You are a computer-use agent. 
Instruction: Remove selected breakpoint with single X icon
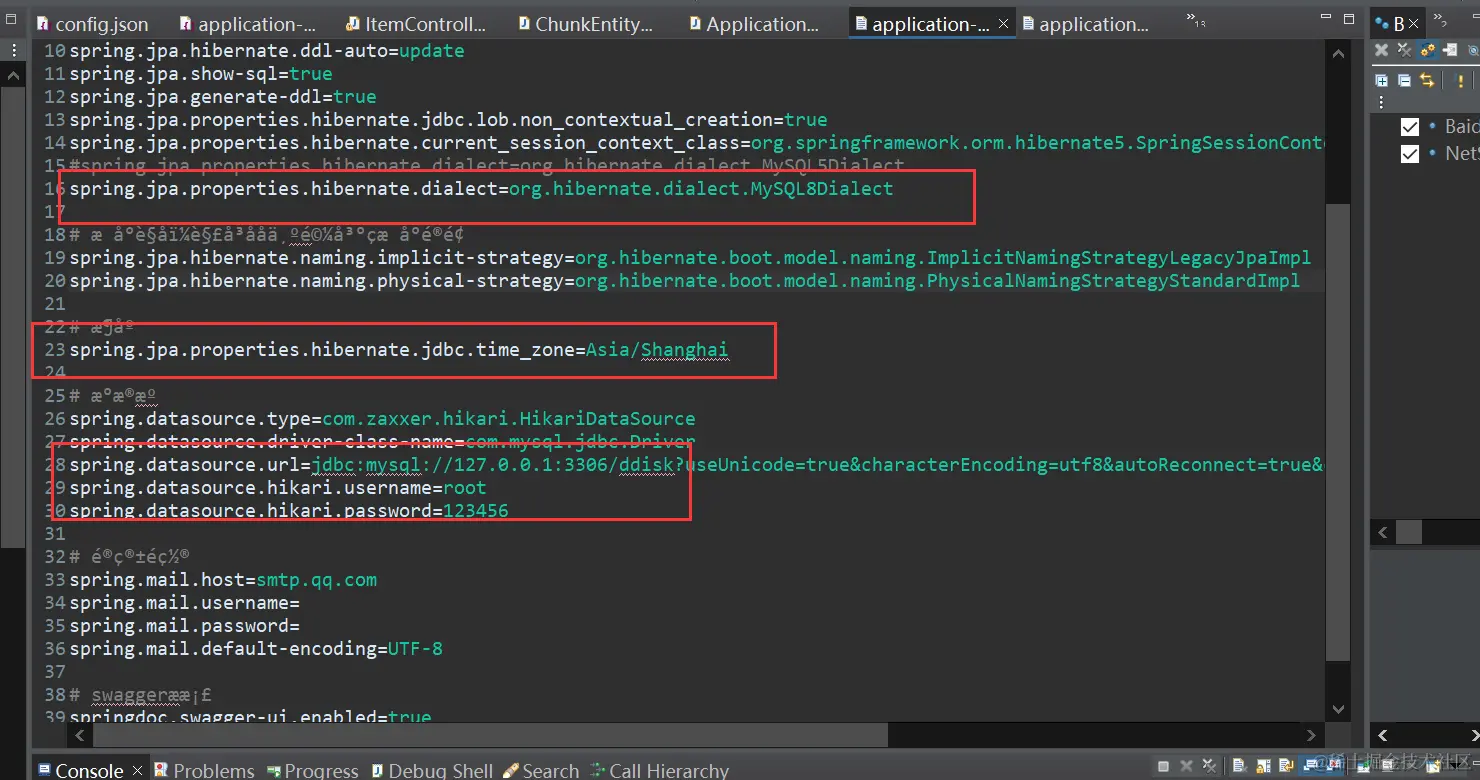[1381, 49]
